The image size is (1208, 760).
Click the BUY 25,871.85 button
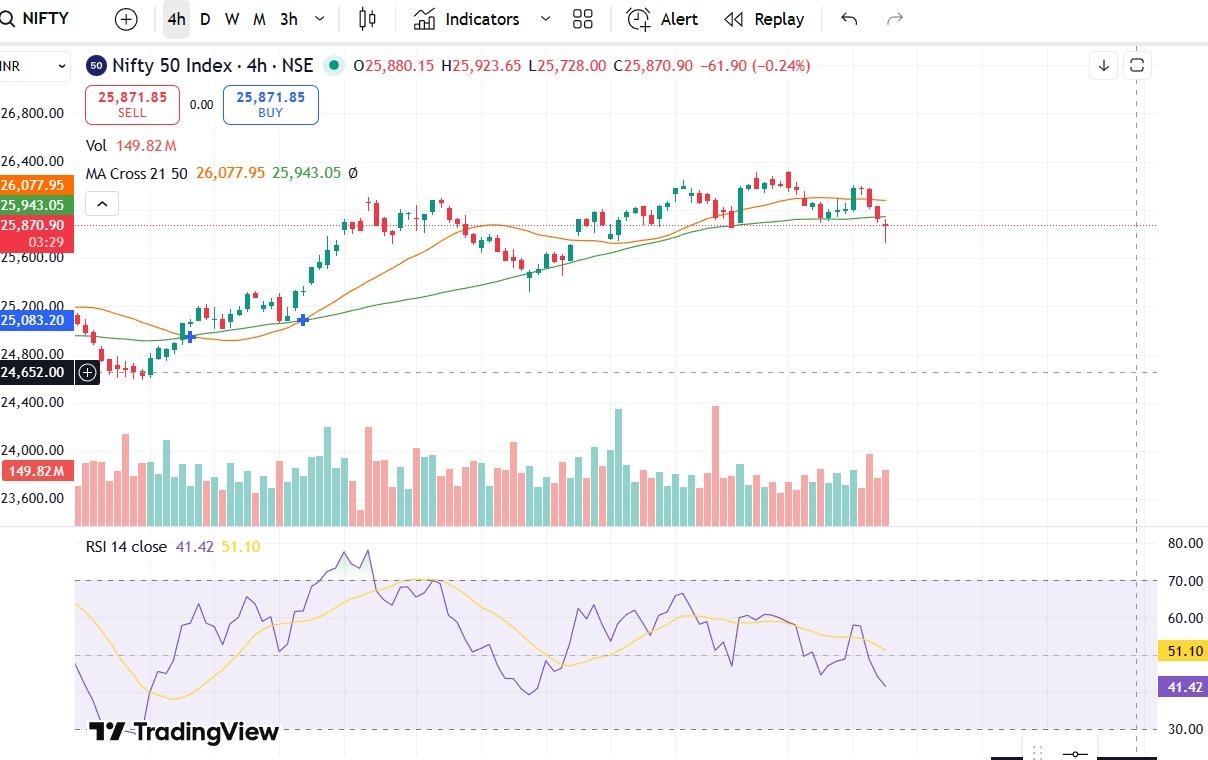(271, 104)
